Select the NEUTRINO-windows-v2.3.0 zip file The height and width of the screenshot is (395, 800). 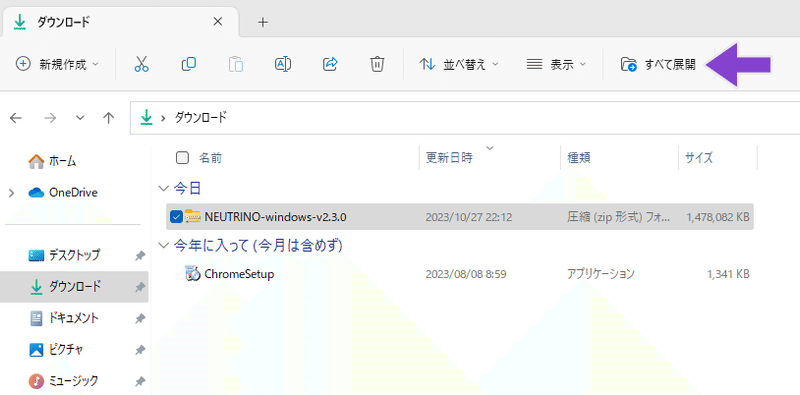click(x=460, y=217)
